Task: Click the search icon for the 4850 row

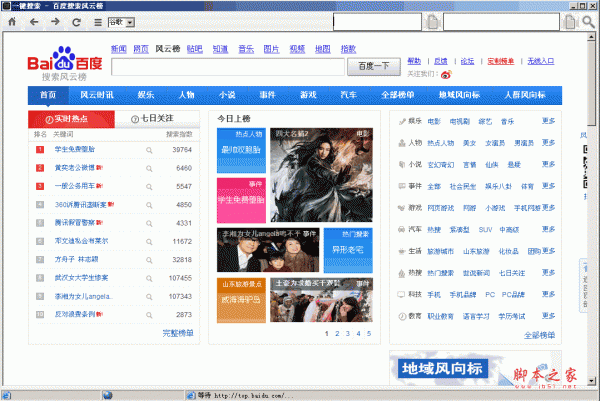Action: click(x=149, y=205)
